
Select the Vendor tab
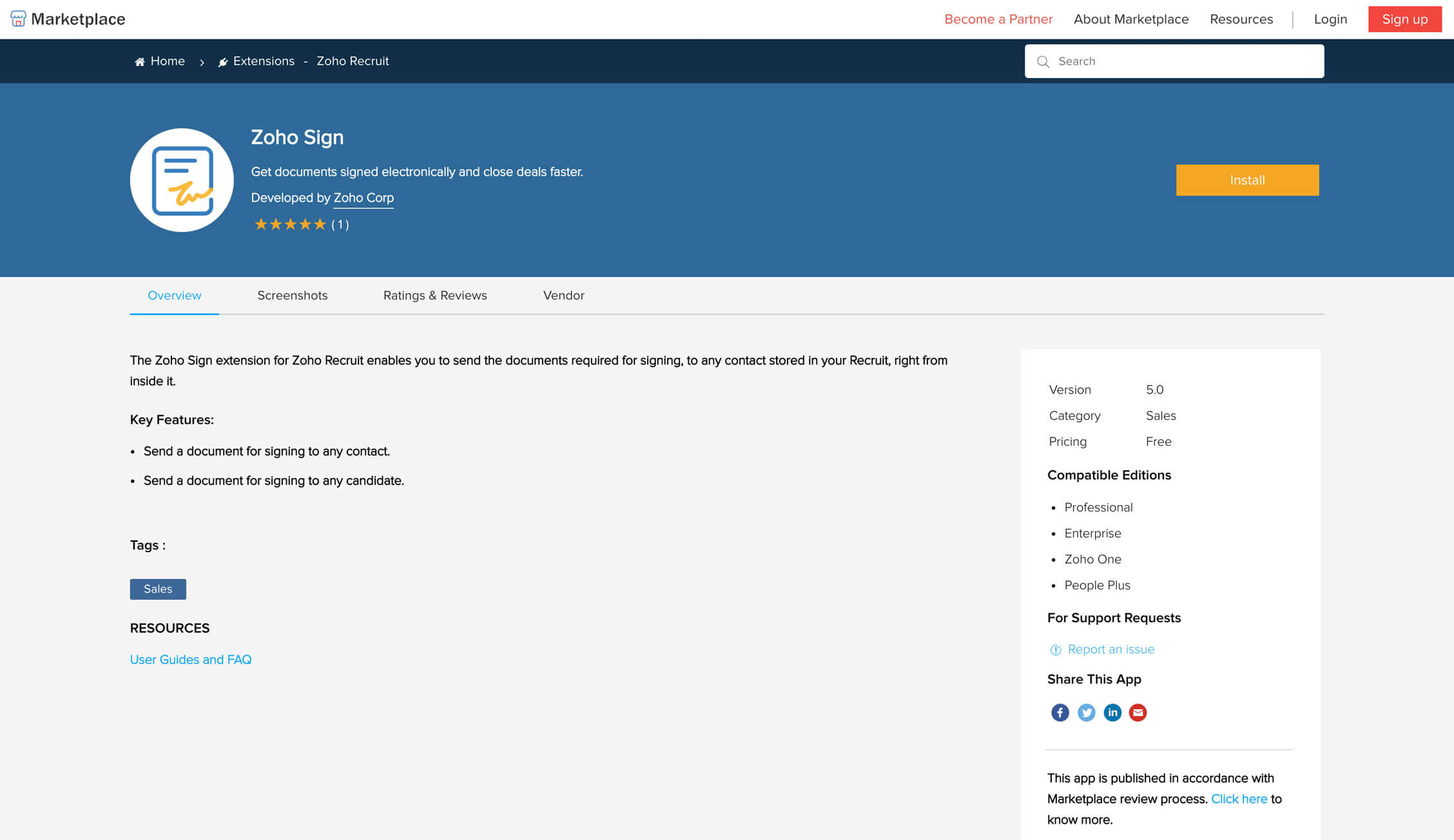pyautogui.click(x=563, y=296)
